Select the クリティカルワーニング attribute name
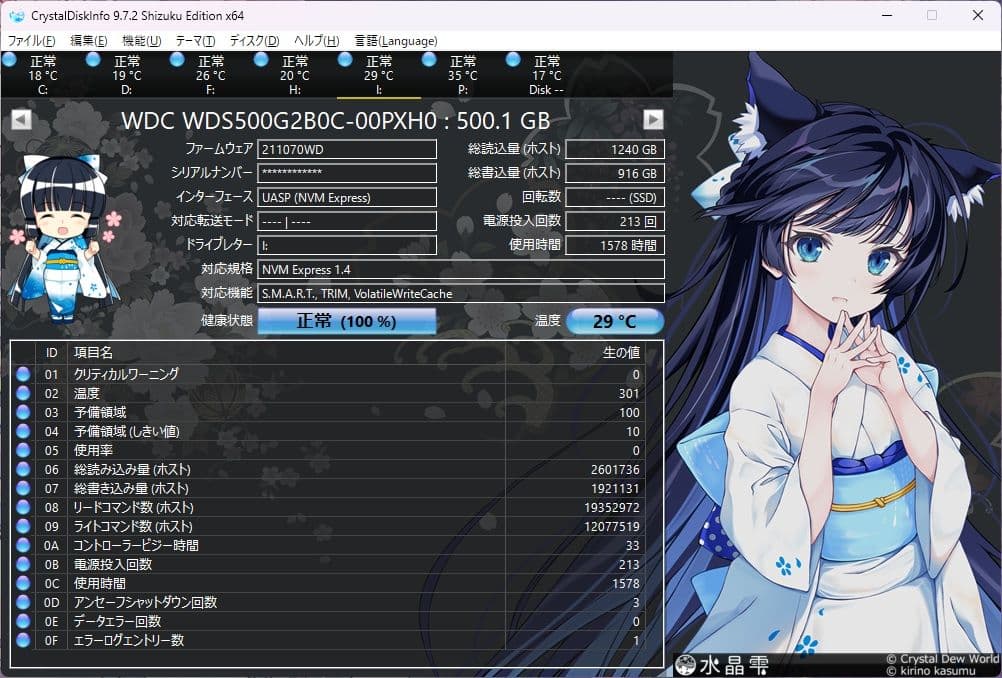Image resolution: width=1002 pixels, height=678 pixels. [x=127, y=374]
